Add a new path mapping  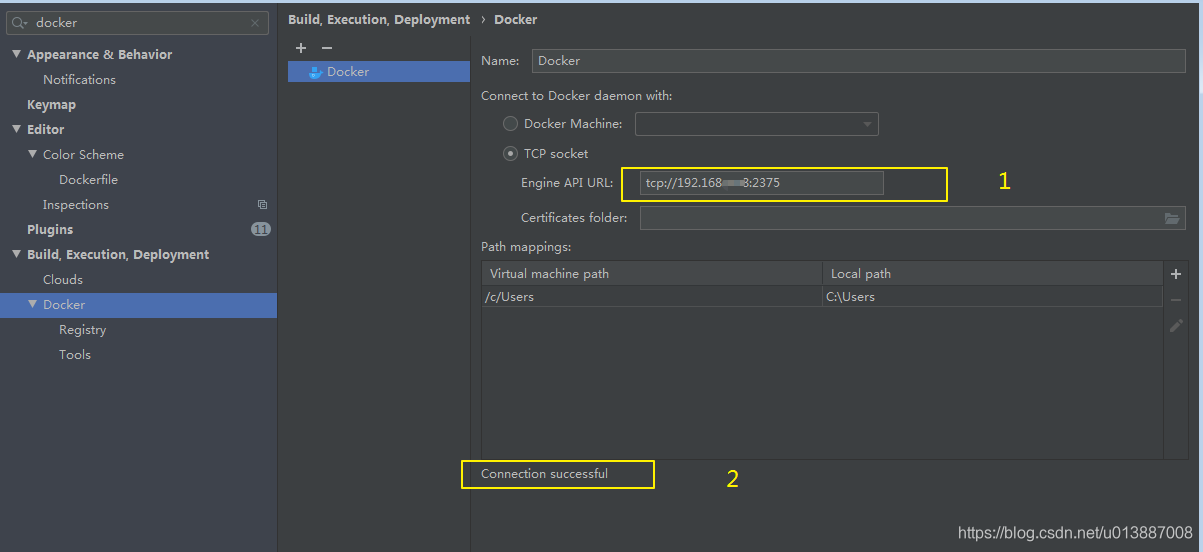tap(1176, 274)
